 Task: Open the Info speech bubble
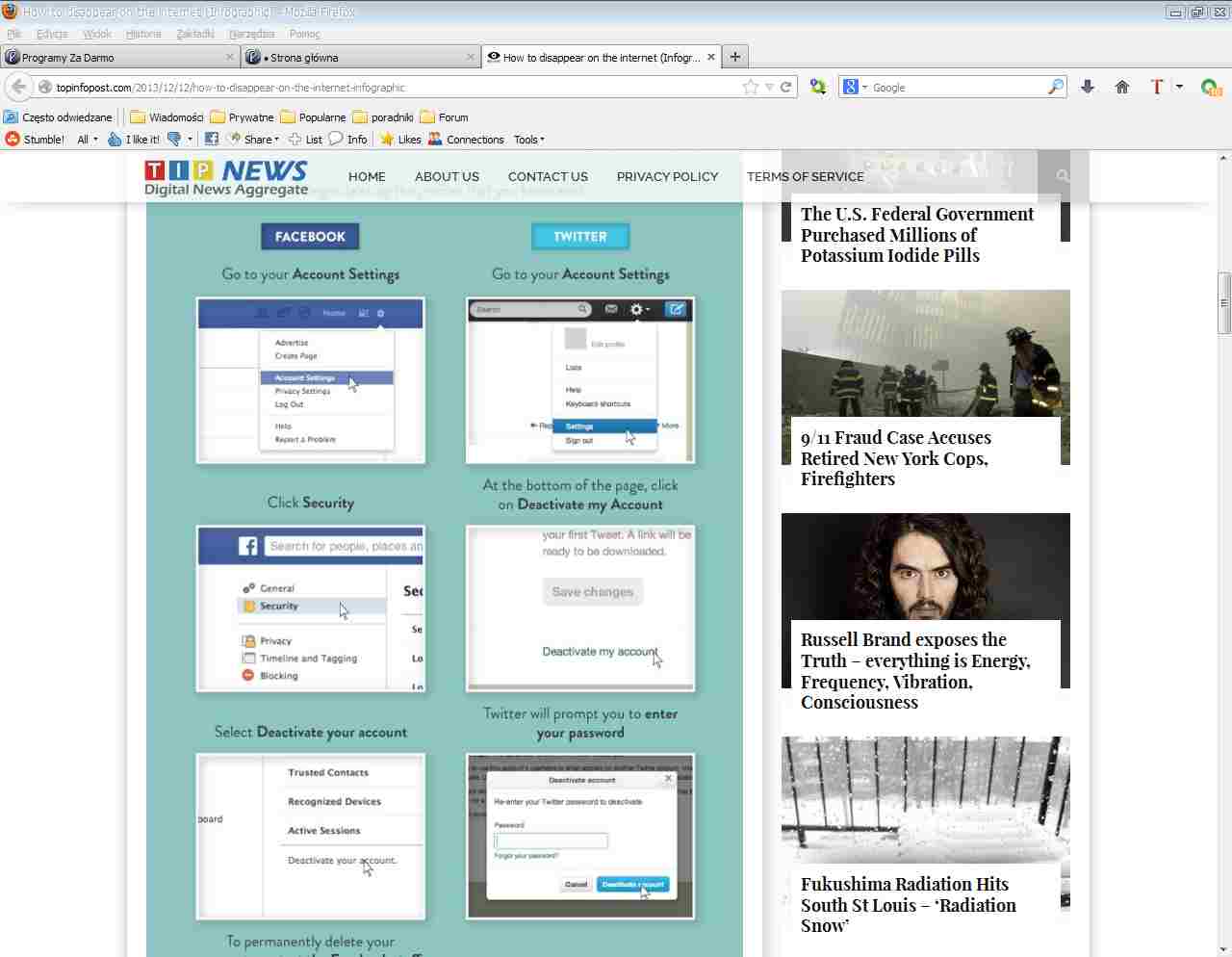tap(348, 140)
